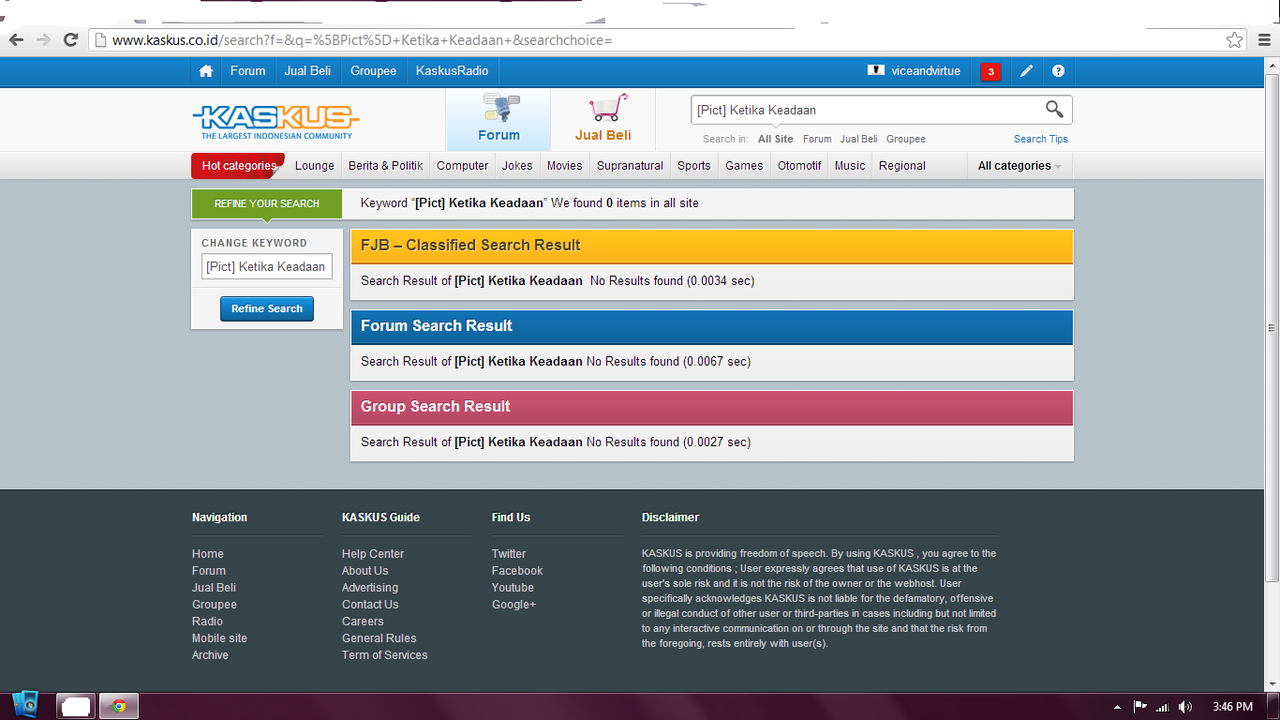Open the Otomotif category
Image resolution: width=1280 pixels, height=720 pixels.
click(x=800, y=166)
